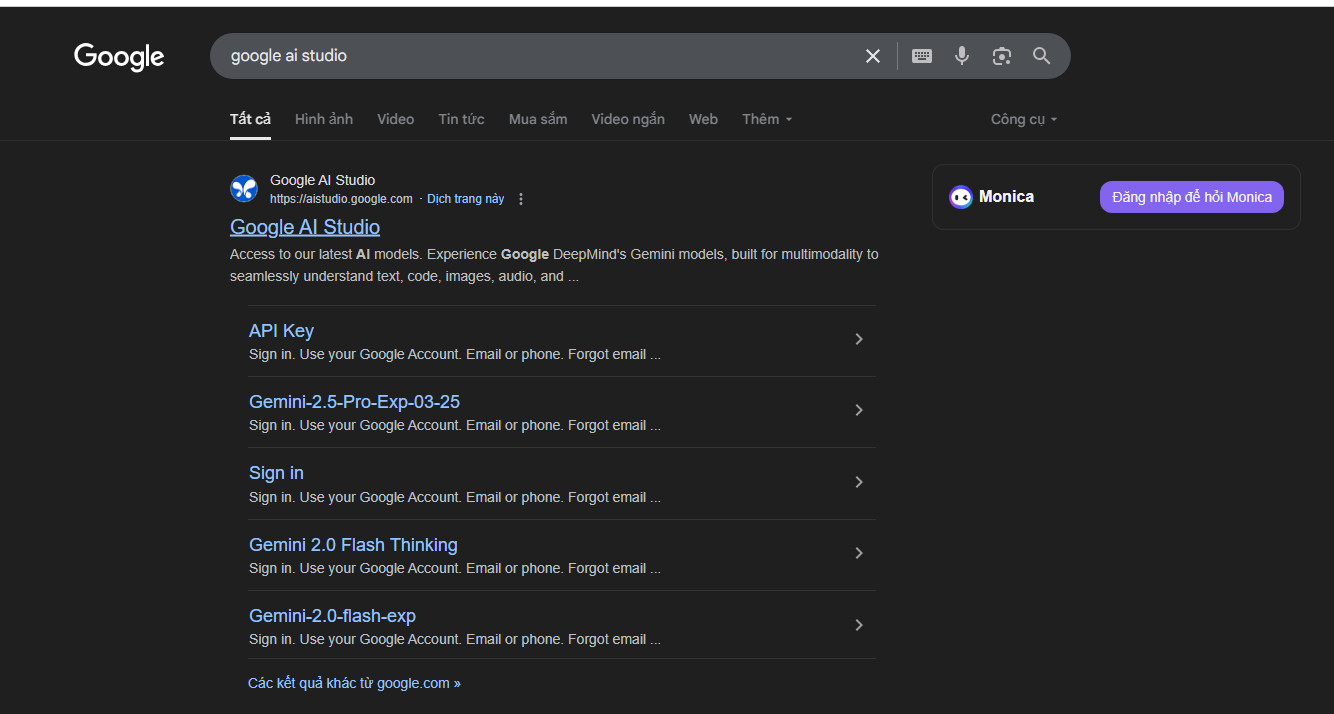Expand the Gemini-2.0-flash-exp row chevron
Viewport: 1334px width, 714px height.
(859, 626)
